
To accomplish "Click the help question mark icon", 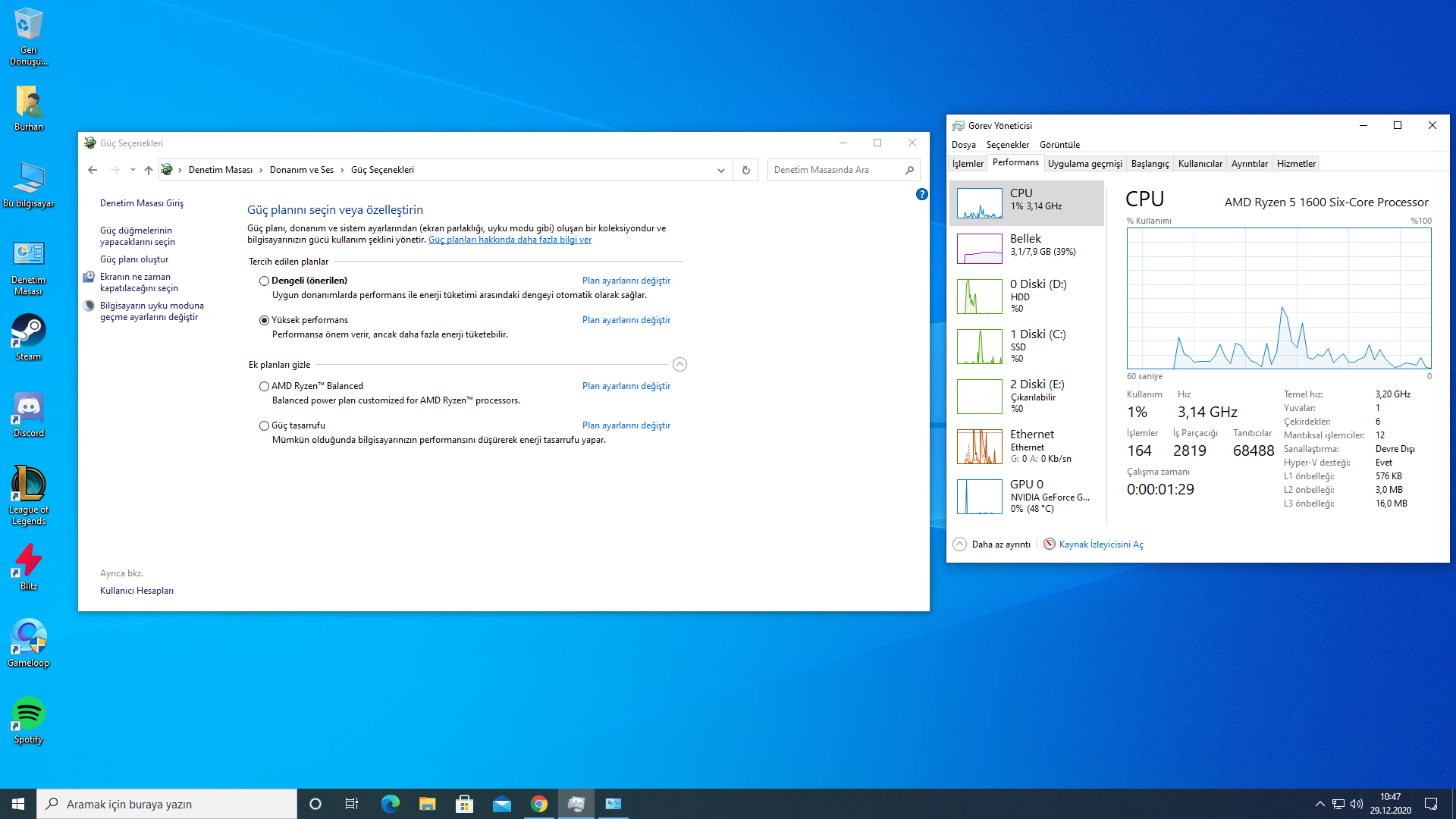I will (x=921, y=194).
